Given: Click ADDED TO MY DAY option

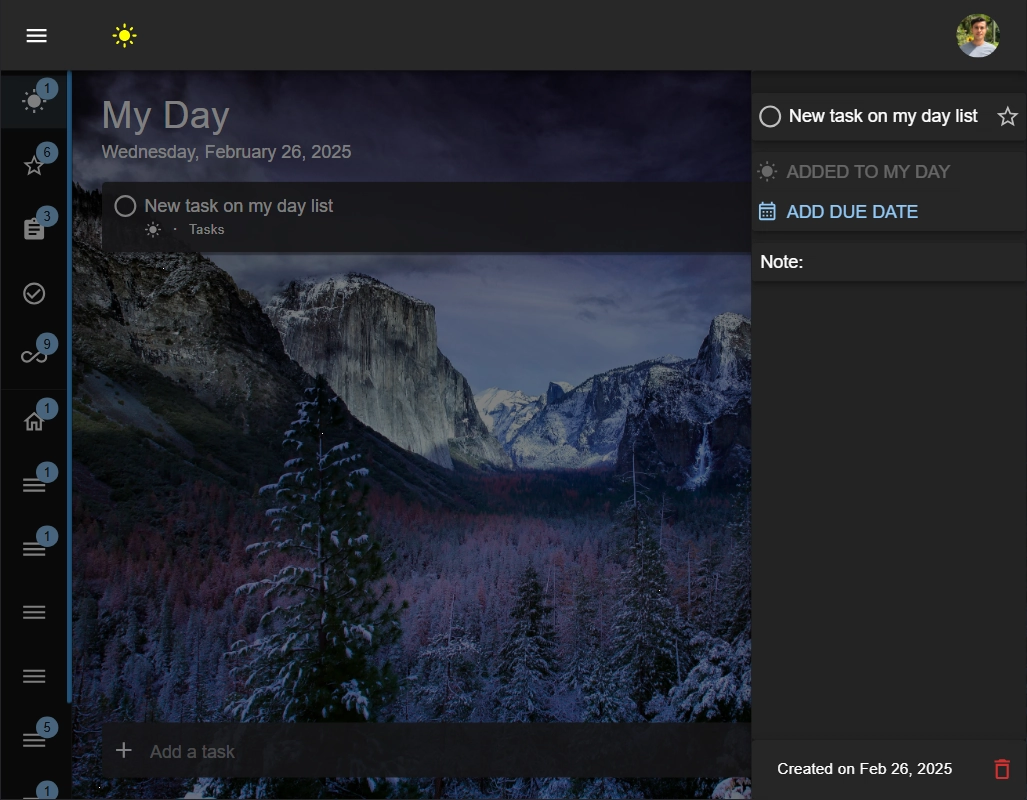Looking at the screenshot, I should click(x=867, y=172).
